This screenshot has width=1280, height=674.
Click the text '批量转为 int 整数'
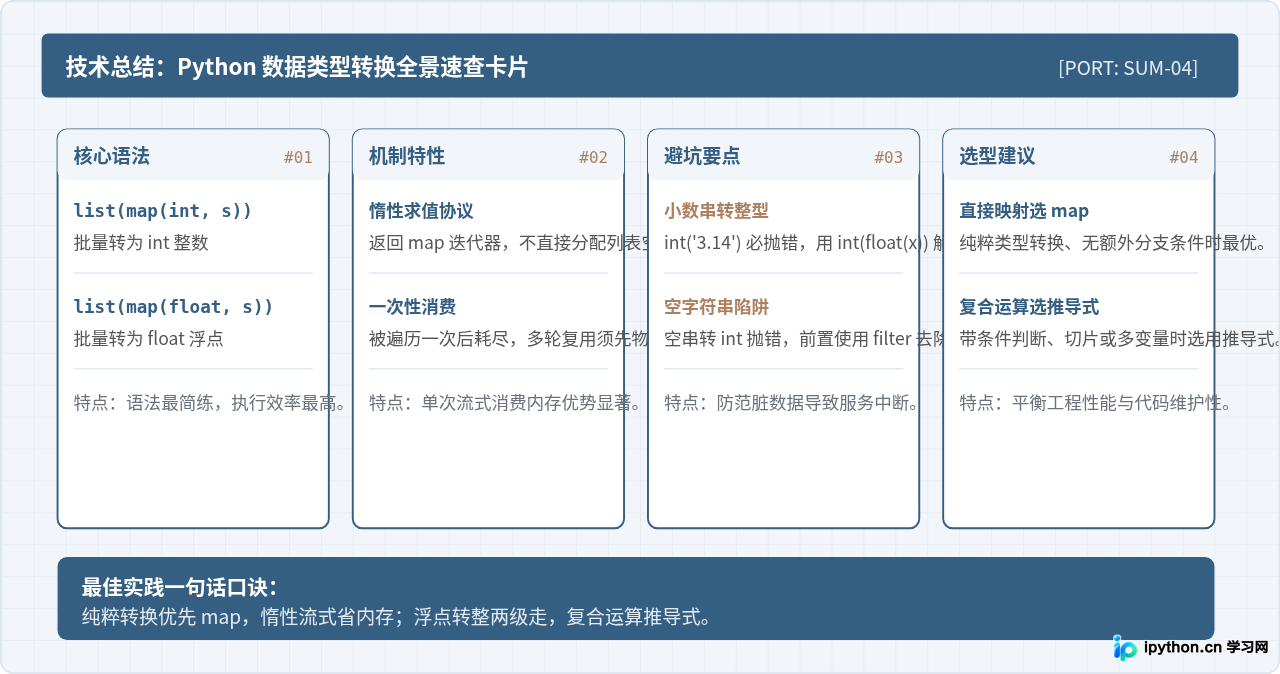point(141,243)
